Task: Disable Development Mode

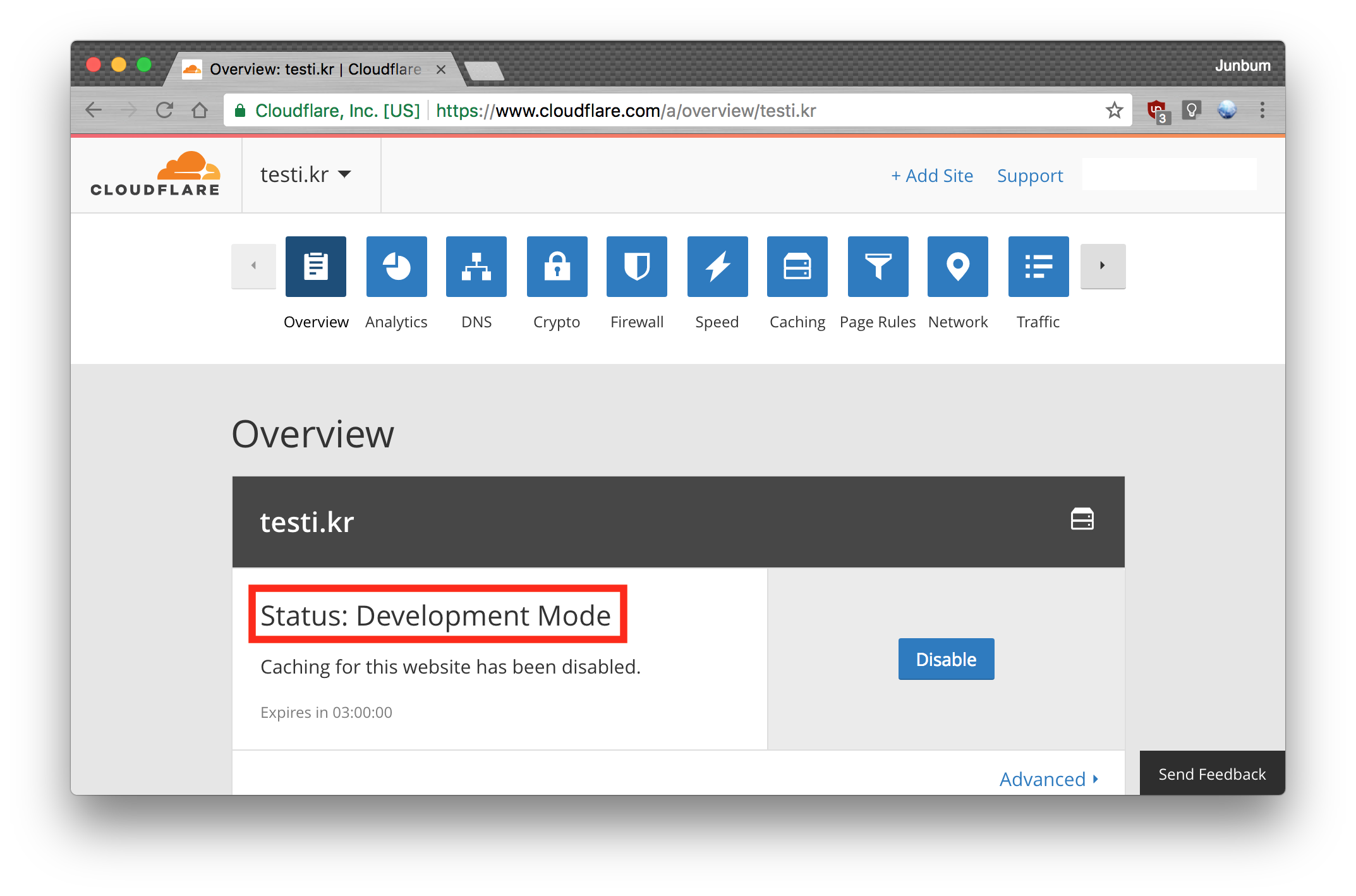Action: pyautogui.click(x=946, y=659)
